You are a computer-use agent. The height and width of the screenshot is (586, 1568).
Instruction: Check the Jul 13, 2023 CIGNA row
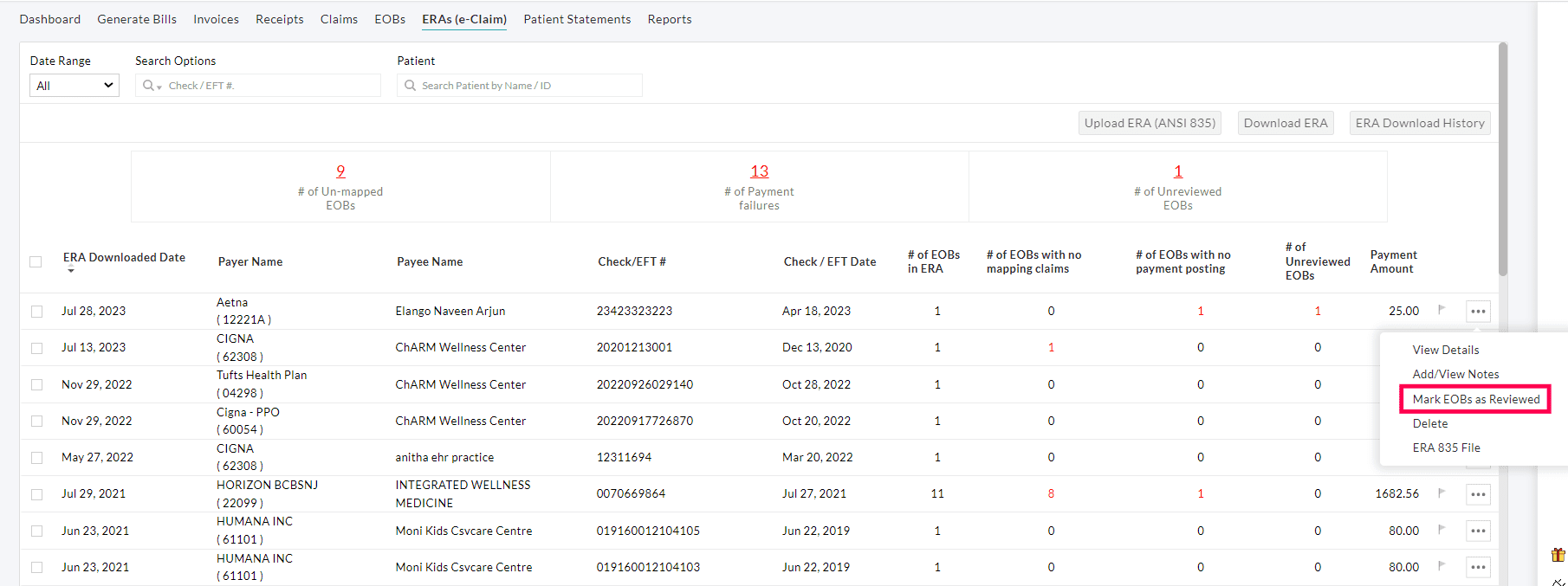(36, 348)
